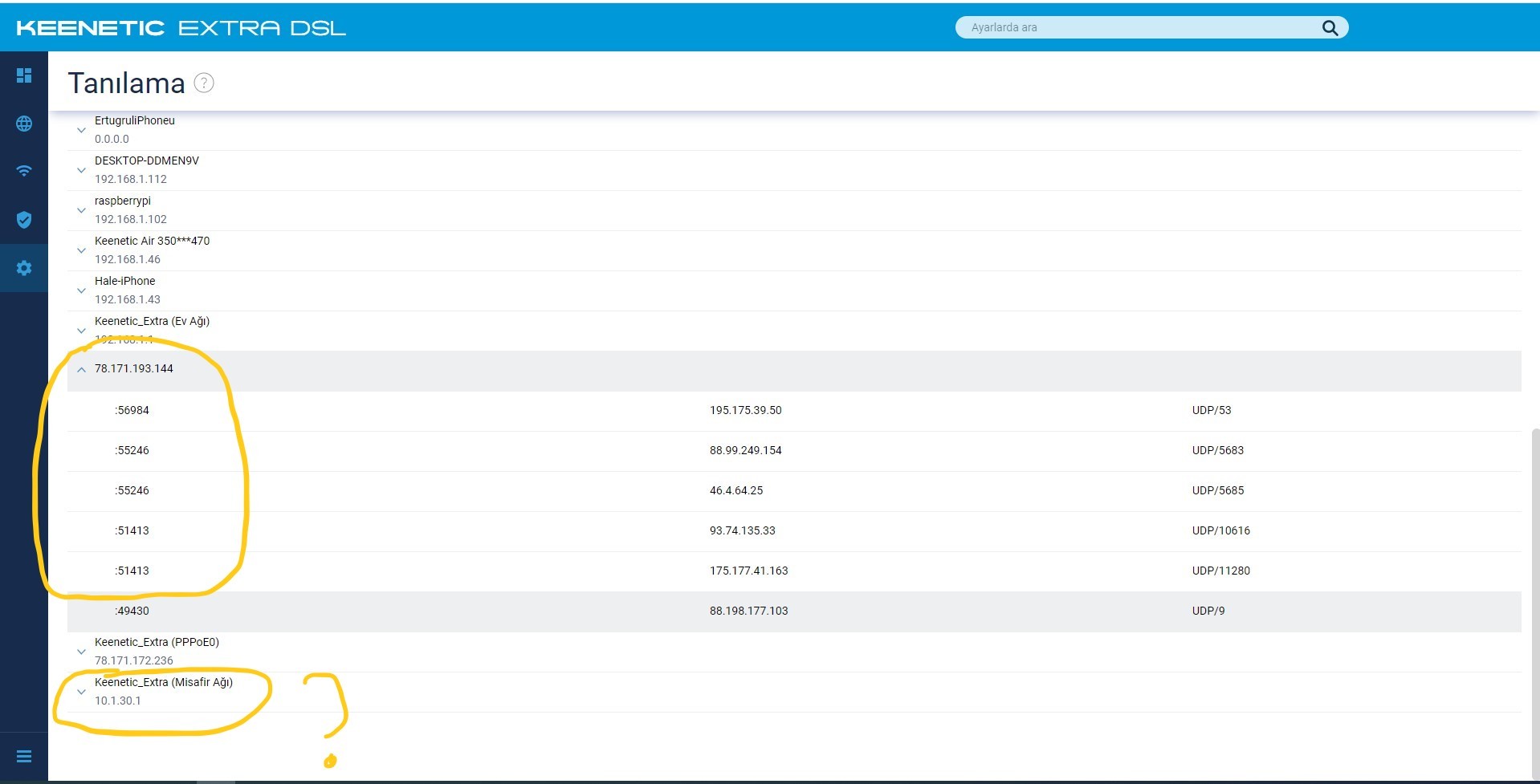Click the IP address 192.168.1.102
1540x784 pixels.
pos(131,219)
